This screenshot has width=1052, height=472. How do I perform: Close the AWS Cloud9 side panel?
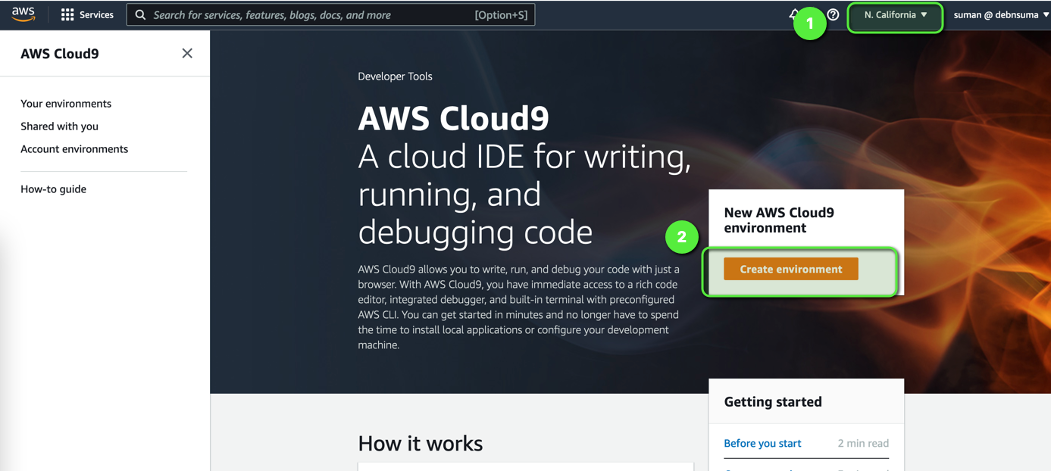(x=187, y=54)
